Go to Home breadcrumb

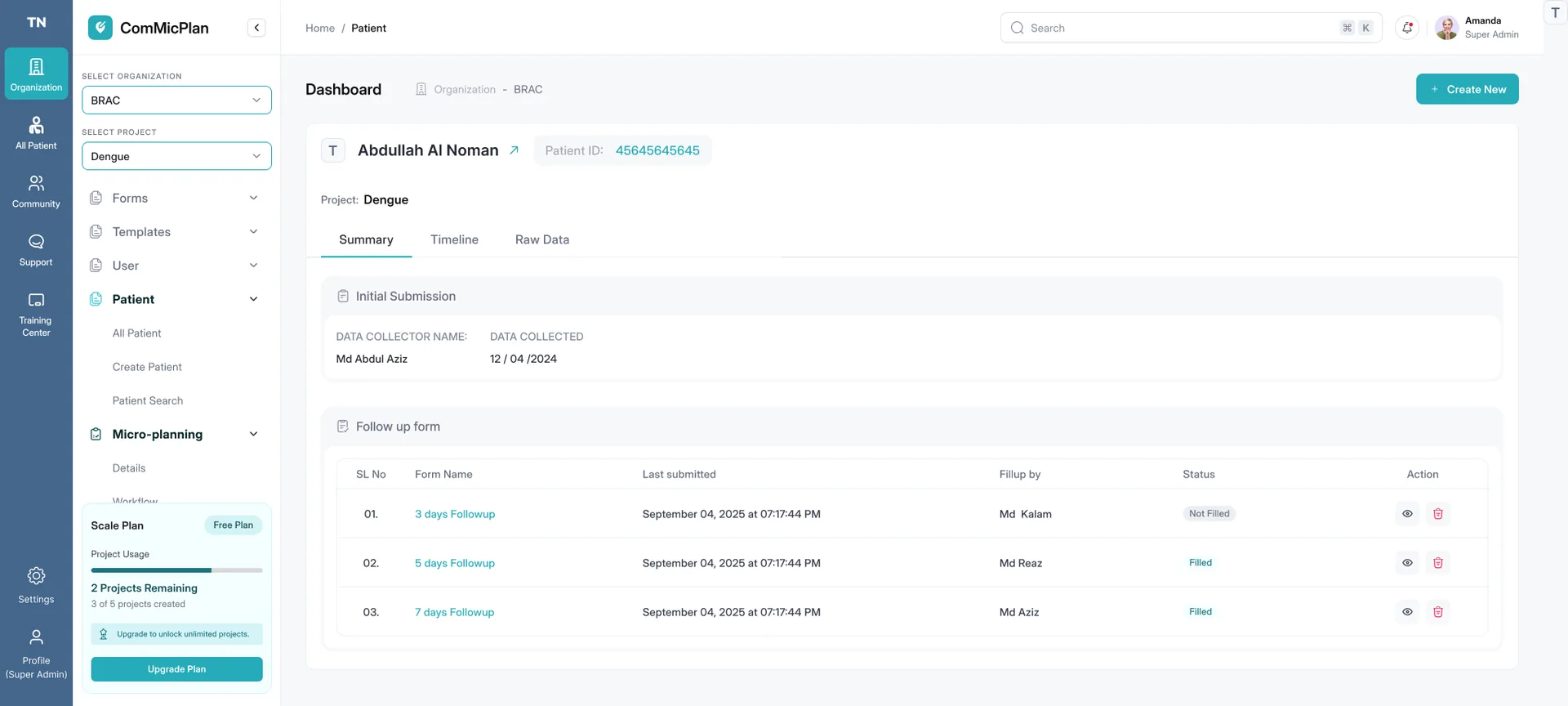point(320,28)
